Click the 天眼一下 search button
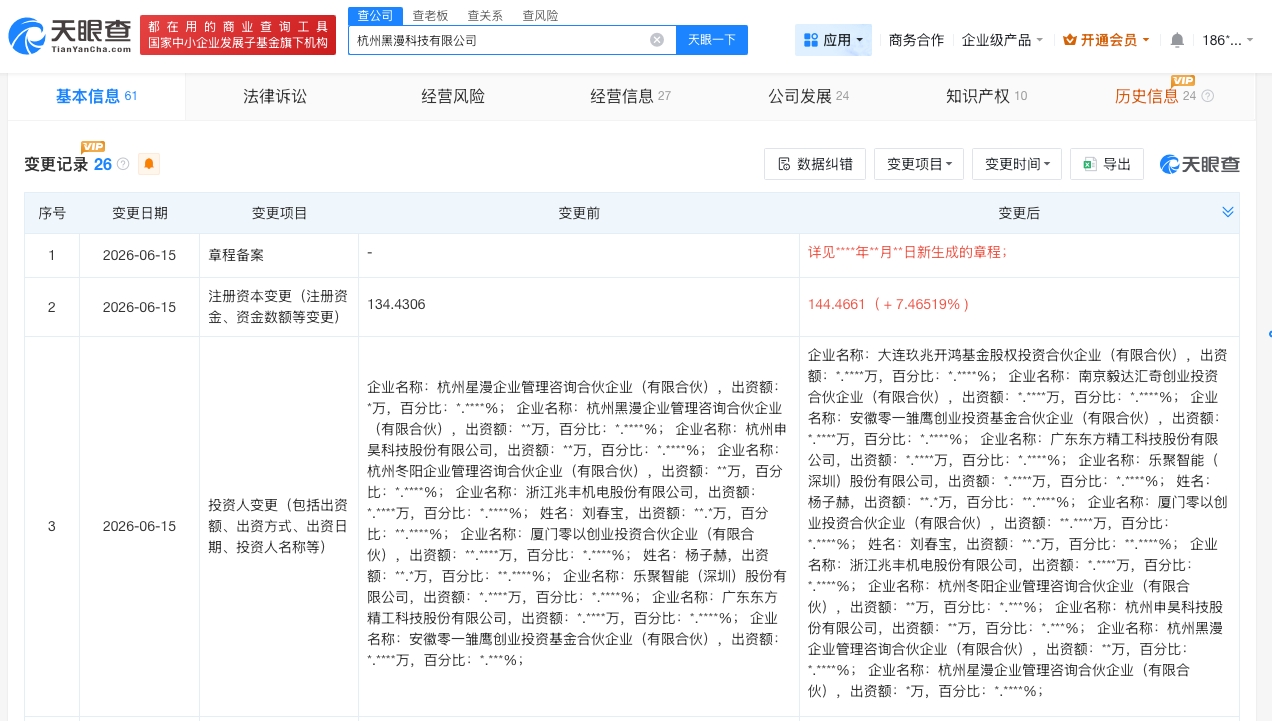The image size is (1272, 721). (712, 40)
